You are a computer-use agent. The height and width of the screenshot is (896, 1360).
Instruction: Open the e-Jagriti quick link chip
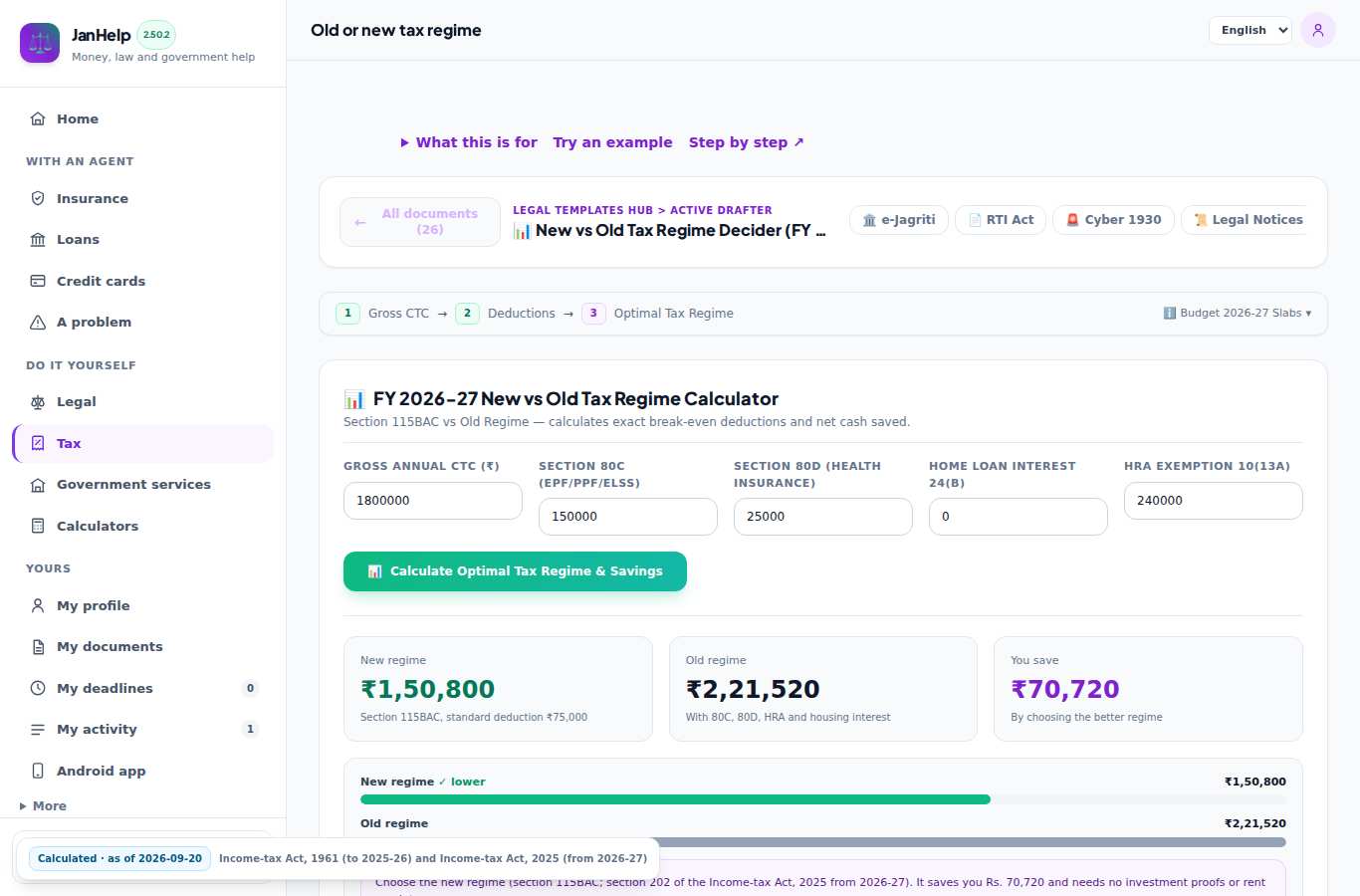899,220
